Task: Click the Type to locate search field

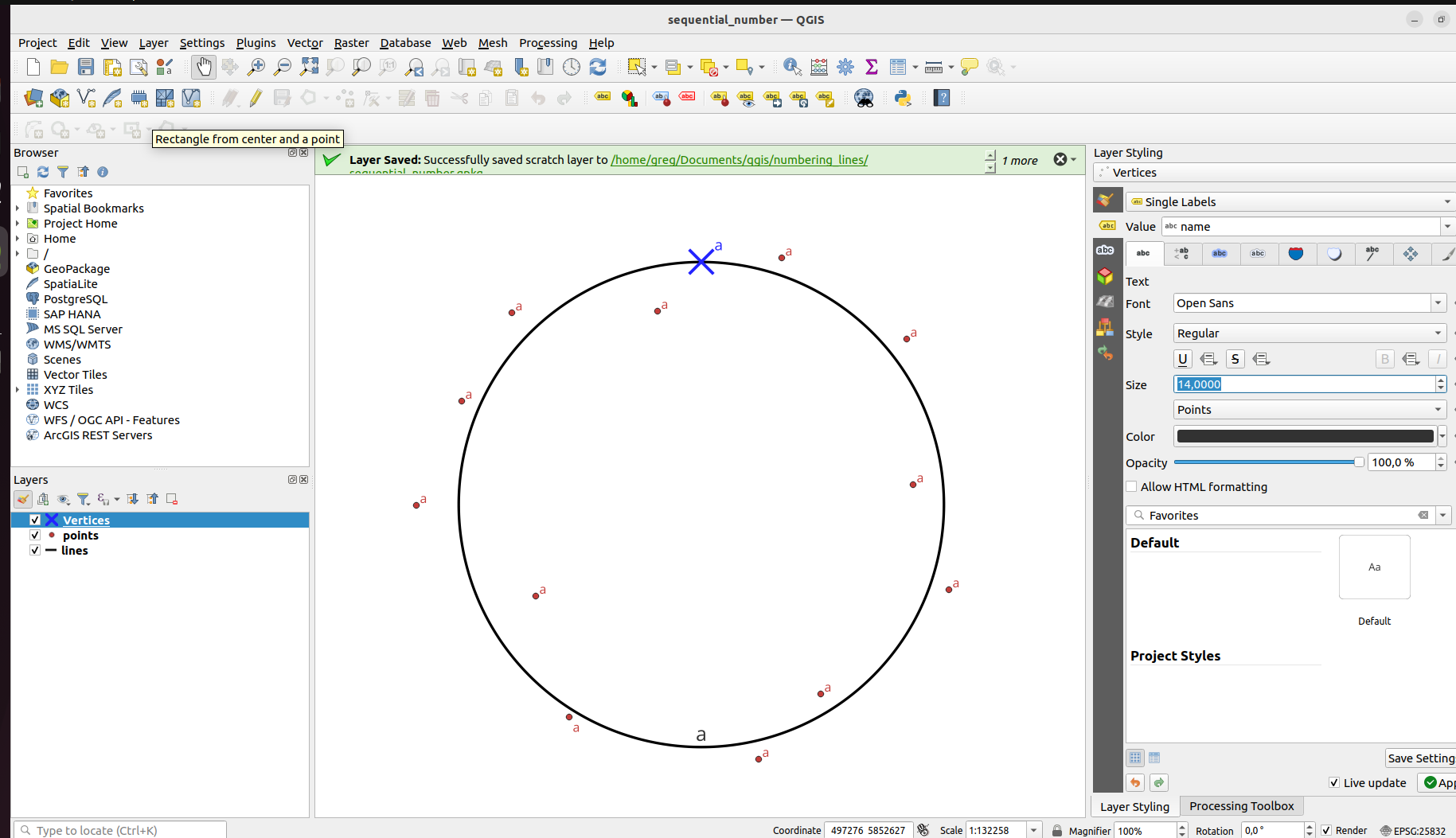Action: click(121, 830)
